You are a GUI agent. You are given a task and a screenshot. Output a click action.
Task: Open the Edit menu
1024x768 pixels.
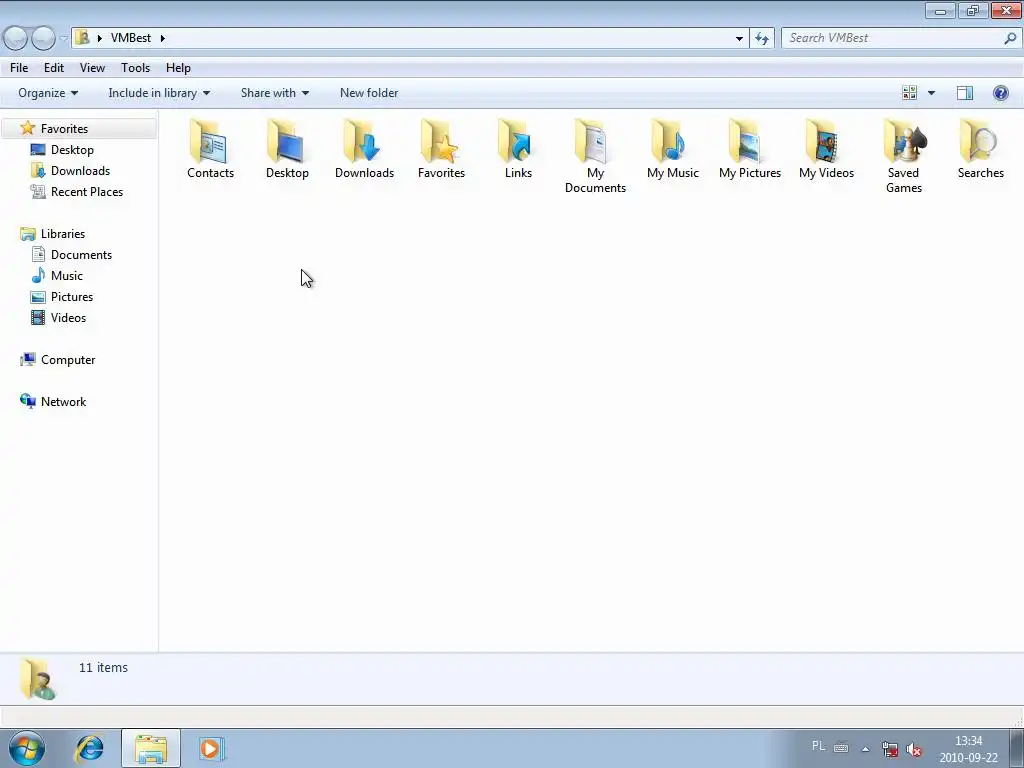pyautogui.click(x=54, y=68)
